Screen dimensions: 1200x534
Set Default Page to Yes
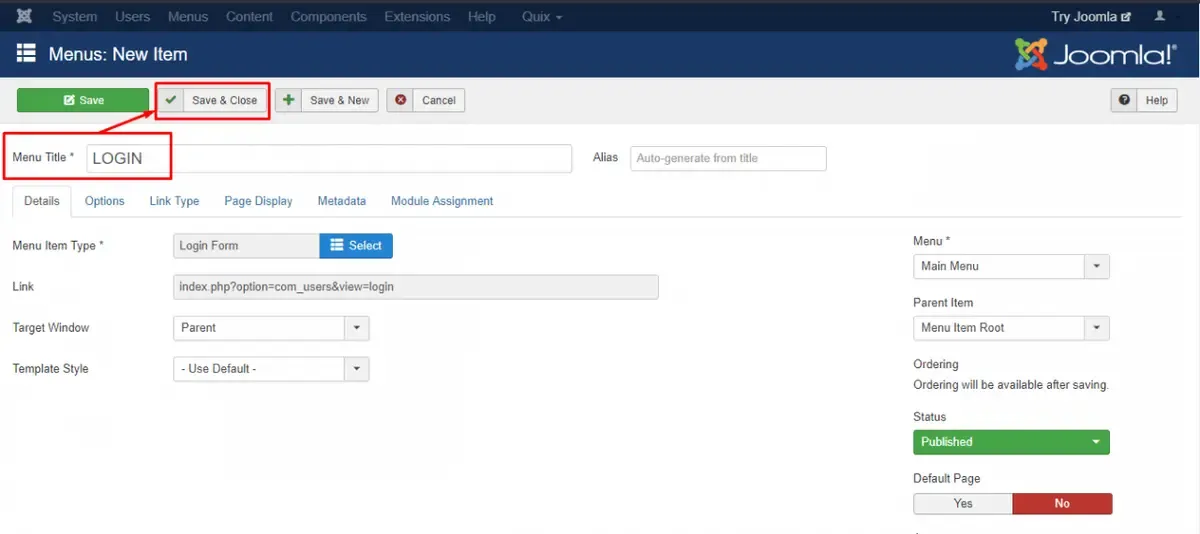pyautogui.click(x=963, y=503)
